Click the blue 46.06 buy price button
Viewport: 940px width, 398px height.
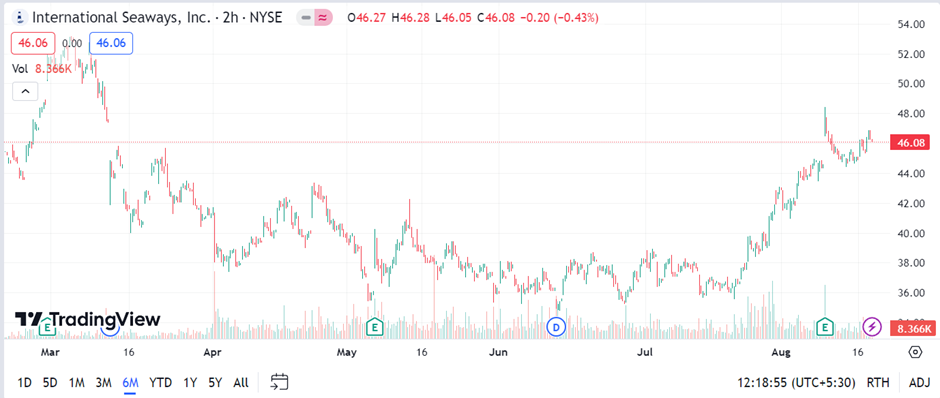111,43
